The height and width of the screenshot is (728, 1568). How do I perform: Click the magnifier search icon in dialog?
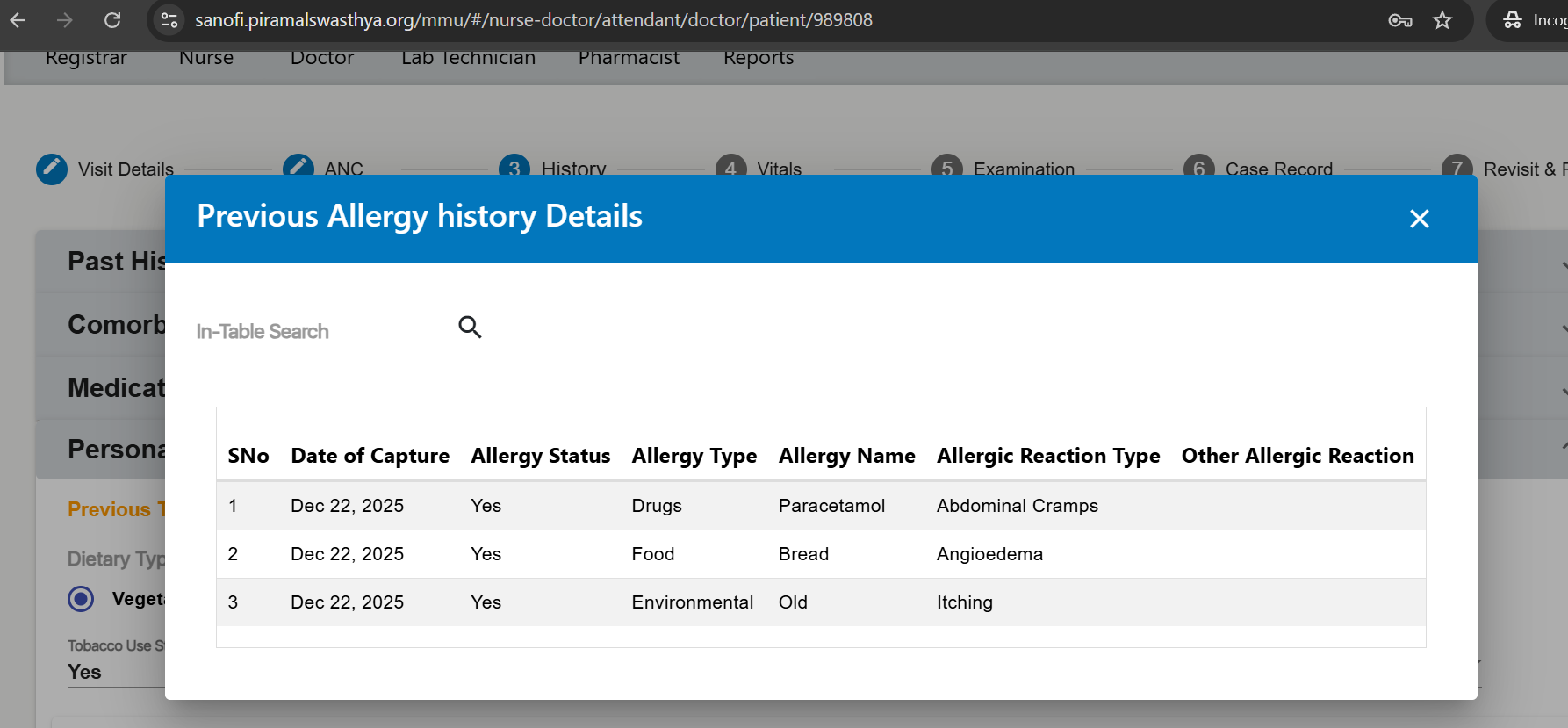(470, 328)
